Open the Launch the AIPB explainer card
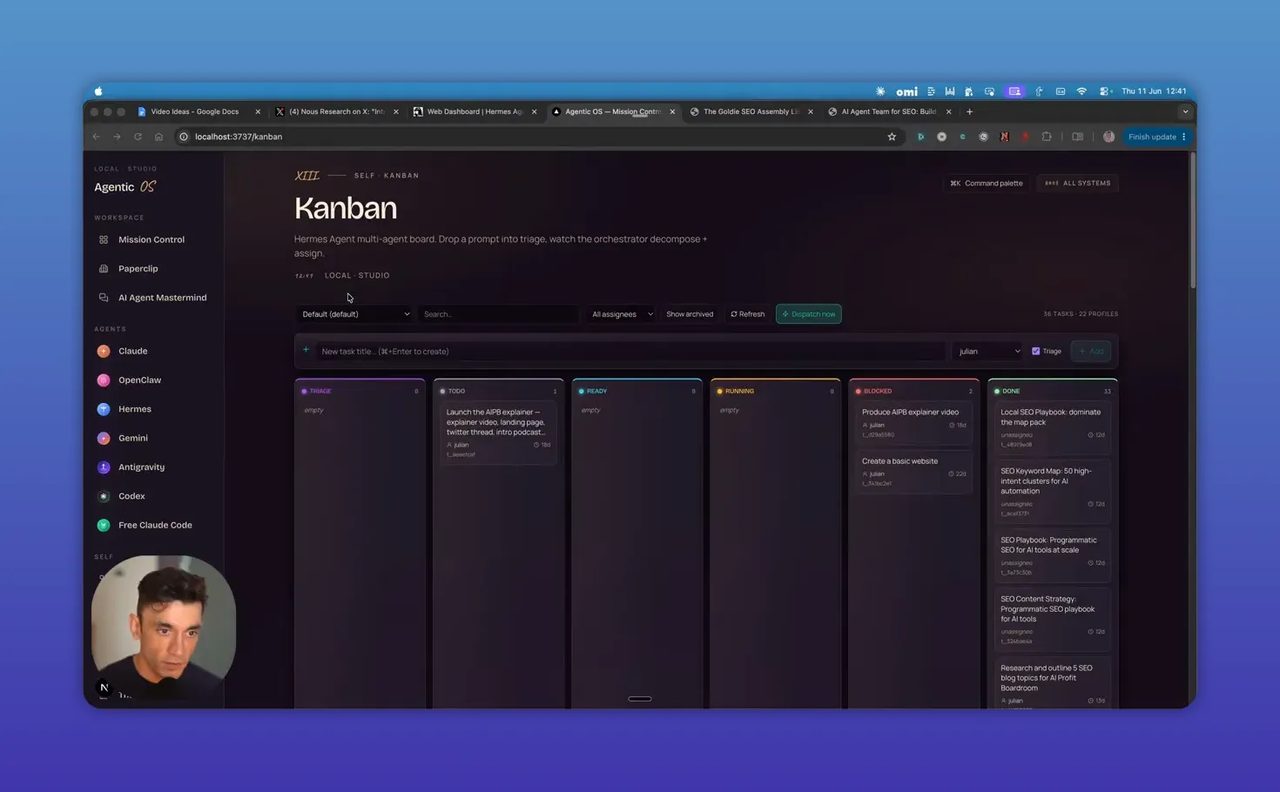The width and height of the screenshot is (1280, 792). [498, 433]
